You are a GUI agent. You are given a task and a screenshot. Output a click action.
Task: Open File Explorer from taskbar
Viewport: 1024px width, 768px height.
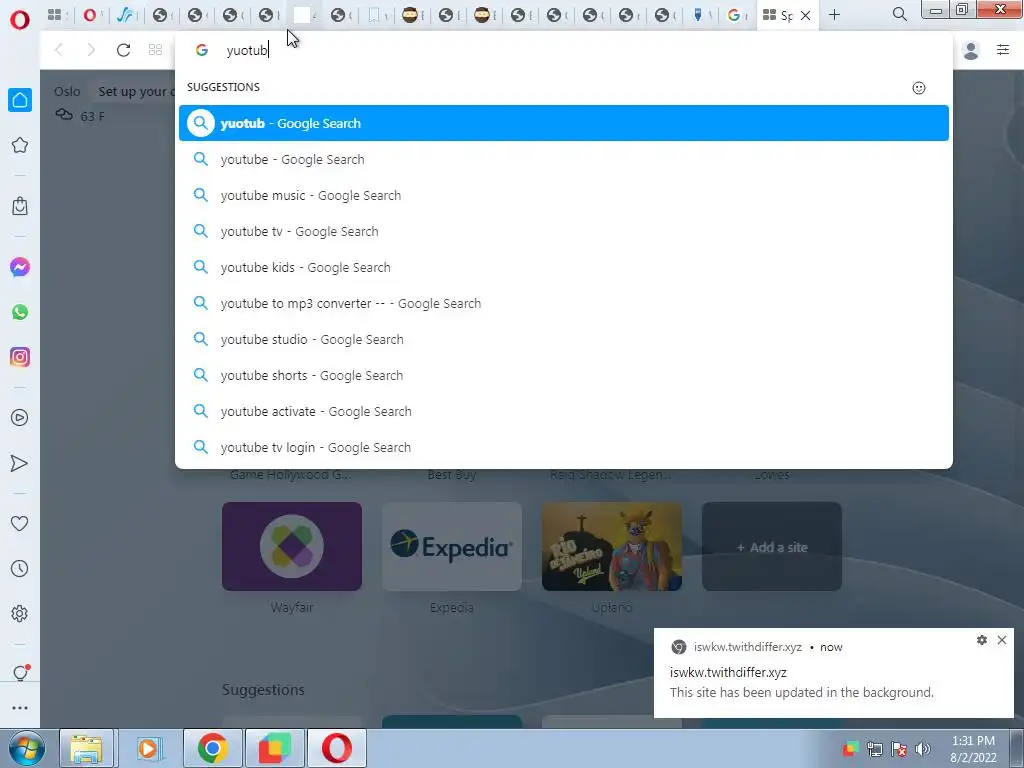click(86, 748)
